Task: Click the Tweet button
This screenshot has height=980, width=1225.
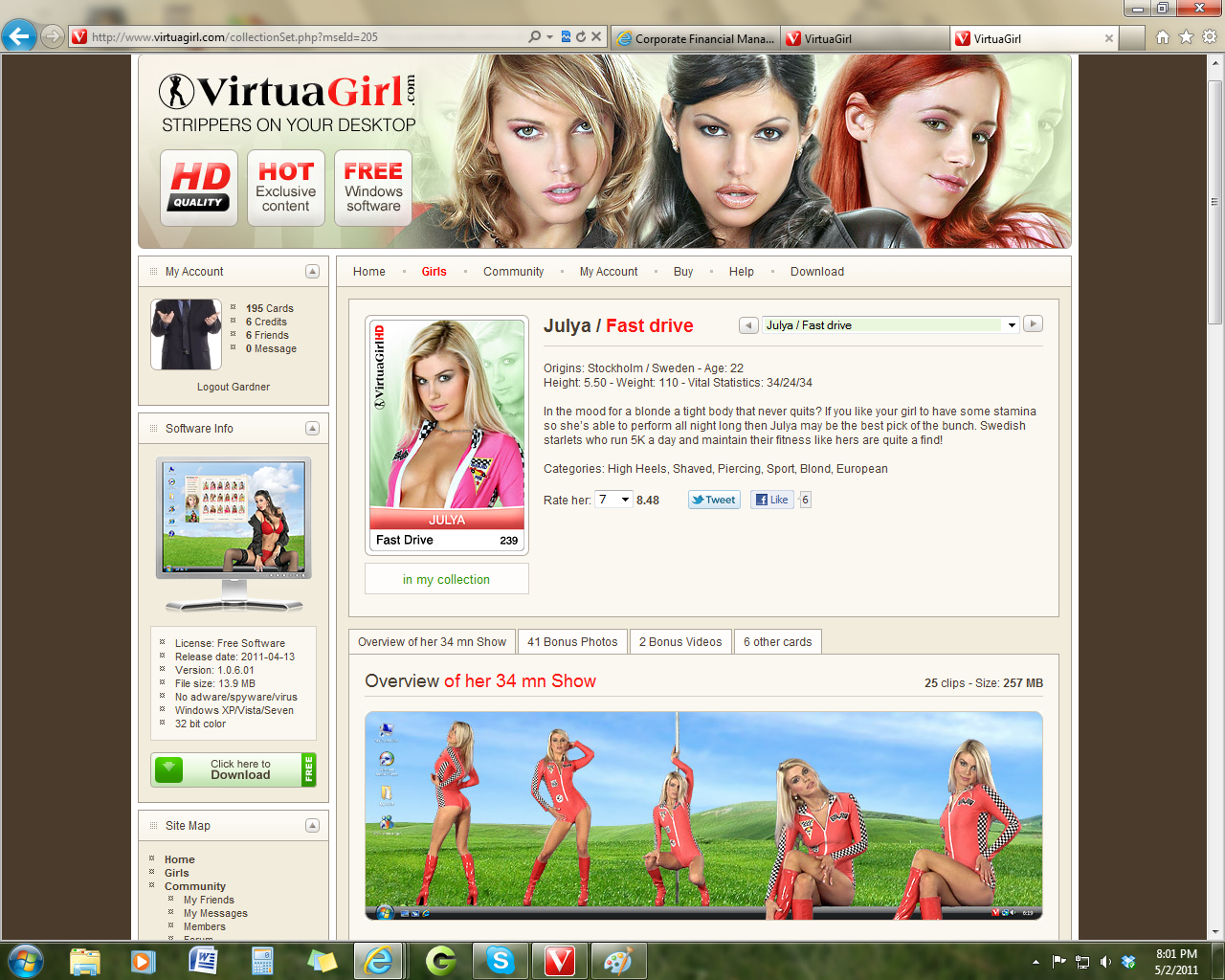Action: [x=714, y=500]
